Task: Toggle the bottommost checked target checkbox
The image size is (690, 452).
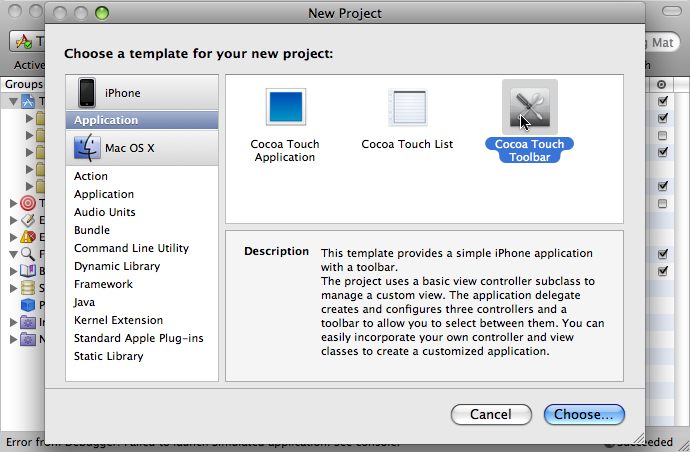Action: pos(663,271)
